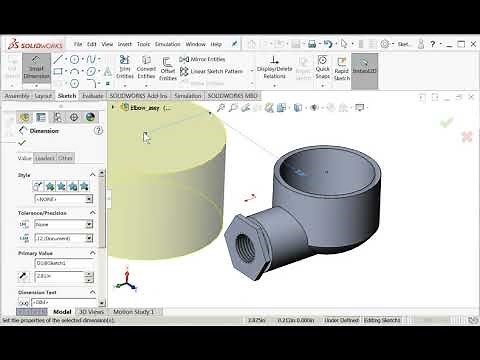Click the Trim Entities tool
480x360 pixels.
(x=125, y=68)
